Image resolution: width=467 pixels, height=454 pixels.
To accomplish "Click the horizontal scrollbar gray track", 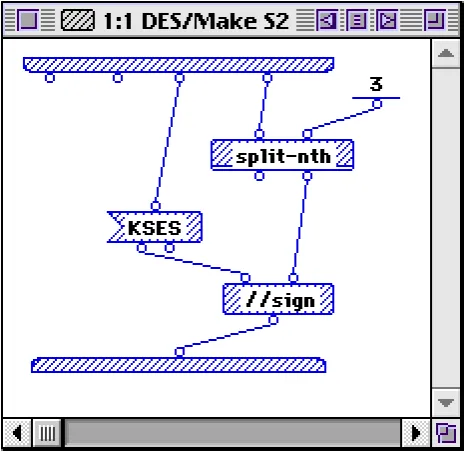I will coord(232,433).
